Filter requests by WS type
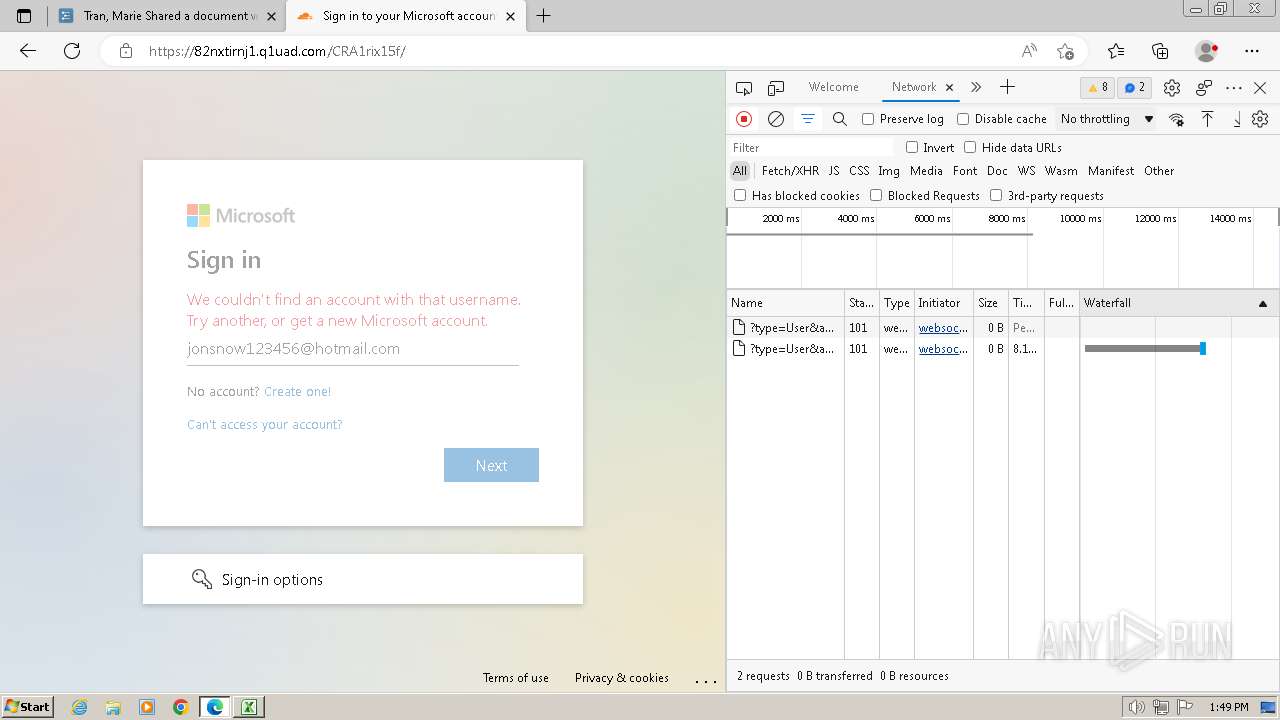This screenshot has height=720, width=1280. click(1026, 171)
